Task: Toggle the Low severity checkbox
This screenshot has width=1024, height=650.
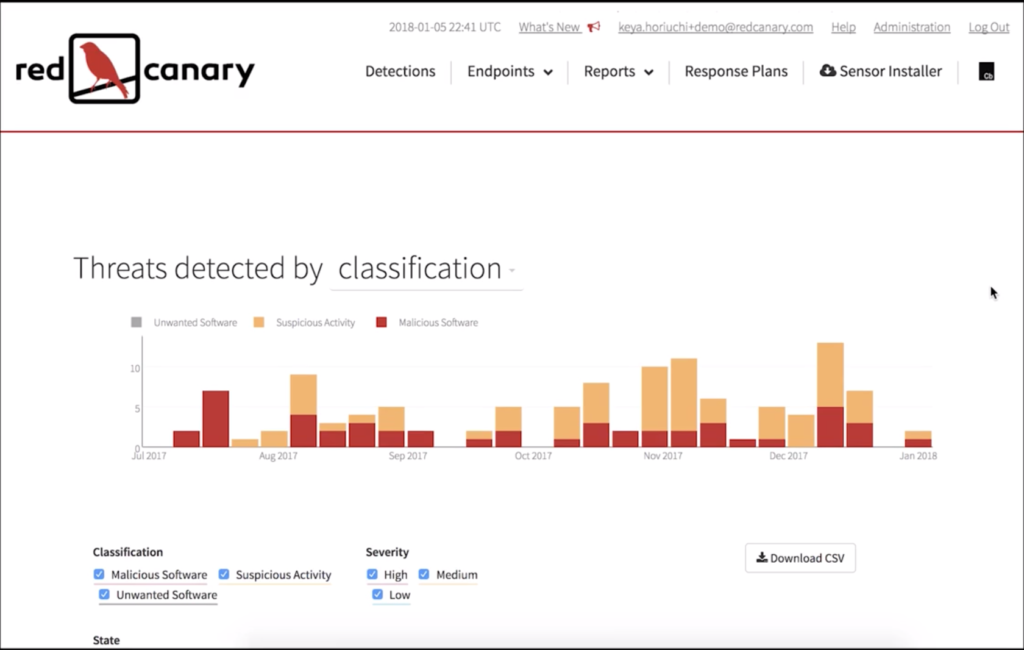Action: pos(377,595)
